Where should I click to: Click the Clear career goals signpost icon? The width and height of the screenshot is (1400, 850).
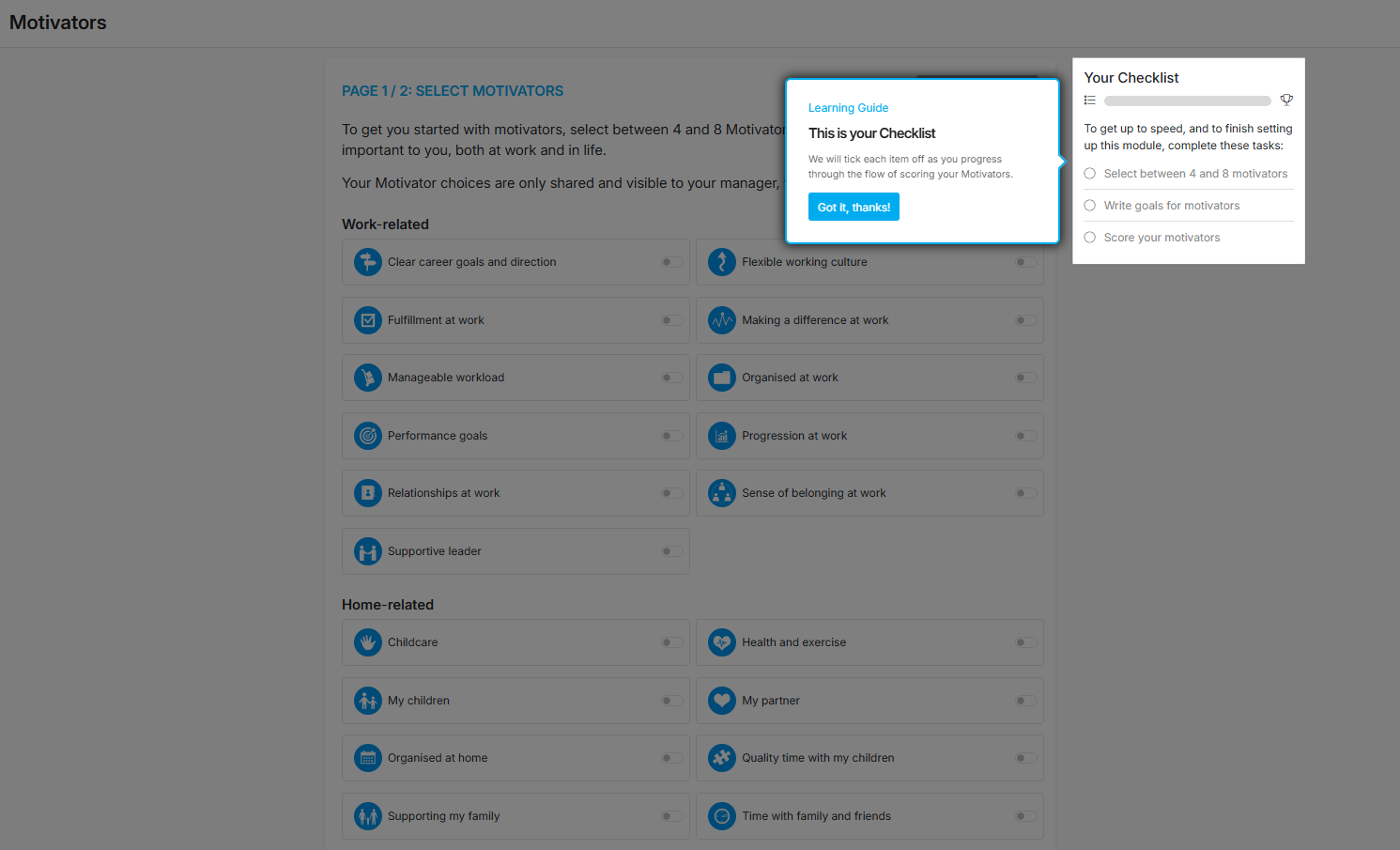tap(368, 262)
